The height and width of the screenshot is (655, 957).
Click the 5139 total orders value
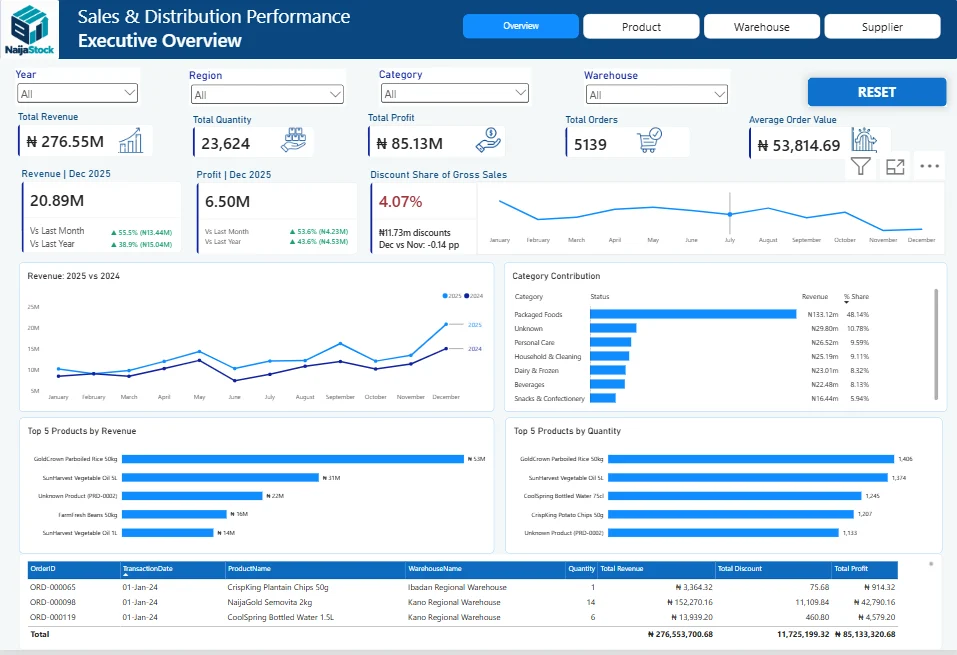tap(590, 145)
